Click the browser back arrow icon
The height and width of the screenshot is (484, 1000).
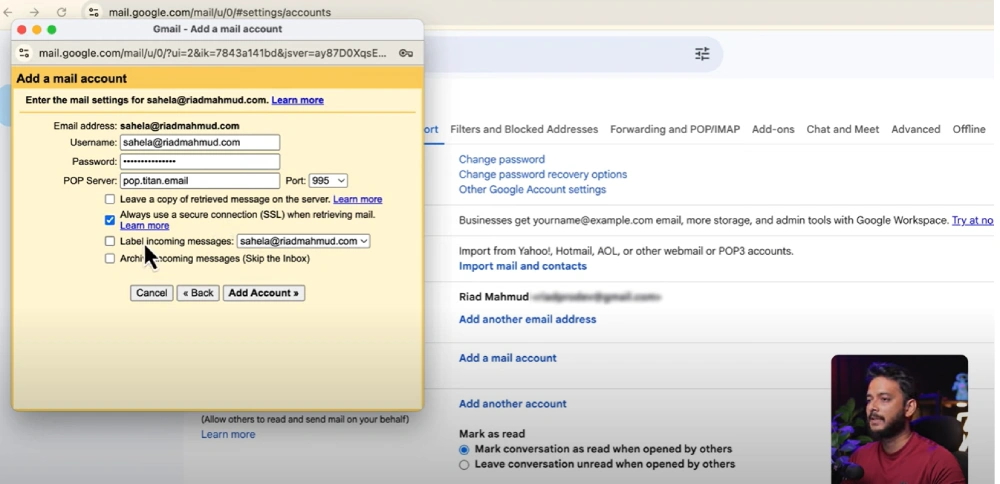coord(8,12)
